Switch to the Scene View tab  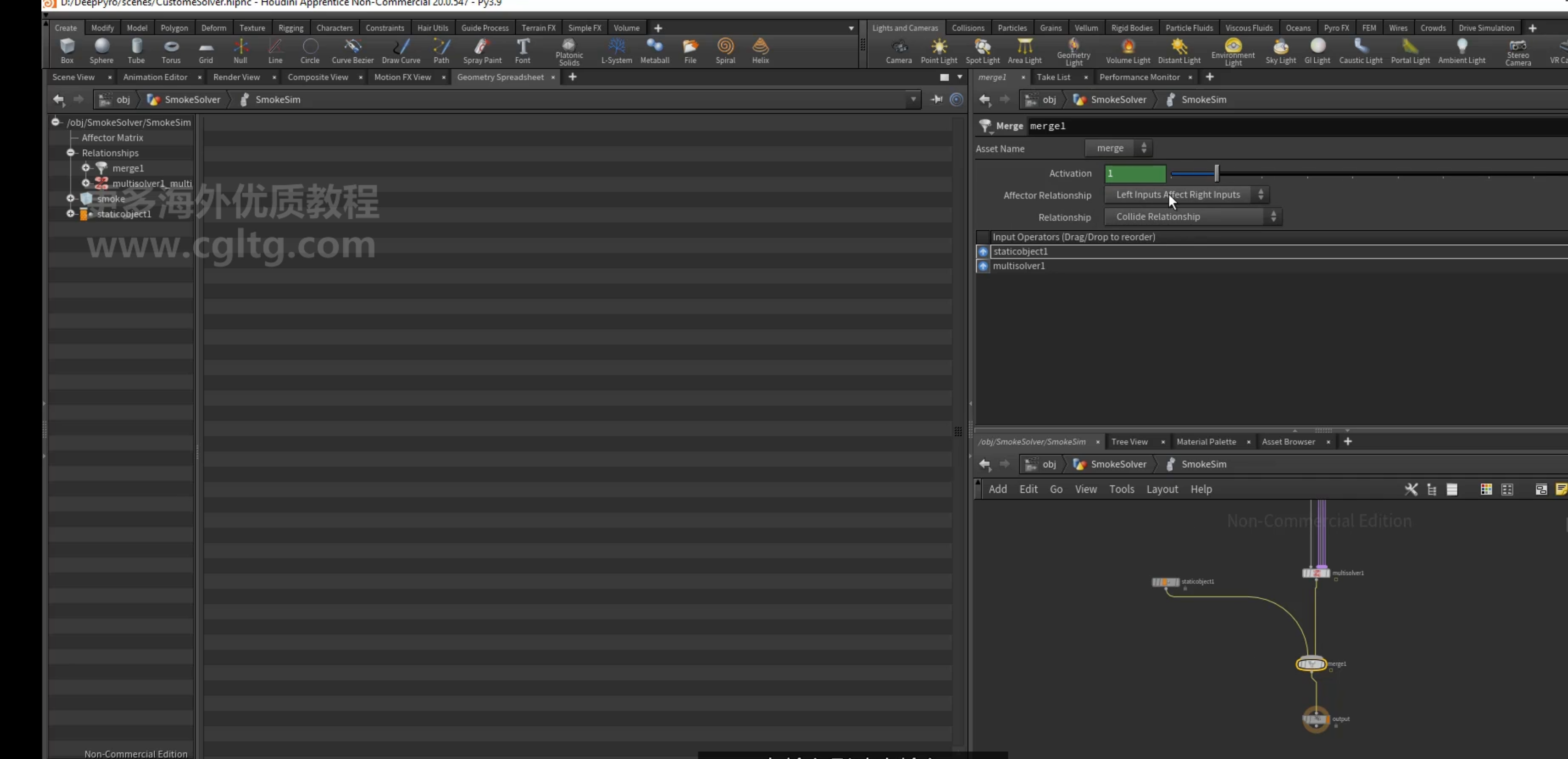pyautogui.click(x=74, y=77)
